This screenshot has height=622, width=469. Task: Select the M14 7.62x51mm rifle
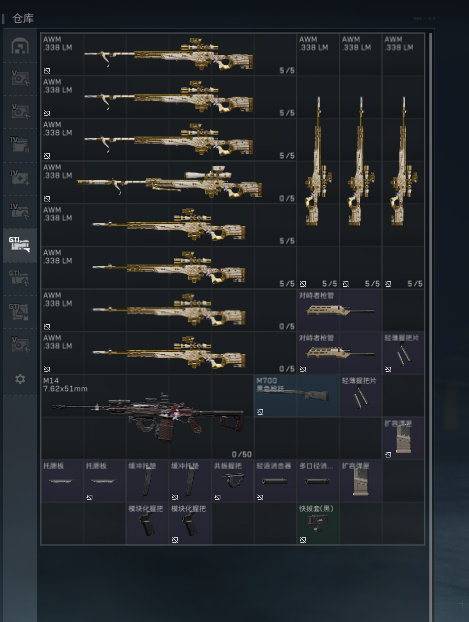coord(147,417)
